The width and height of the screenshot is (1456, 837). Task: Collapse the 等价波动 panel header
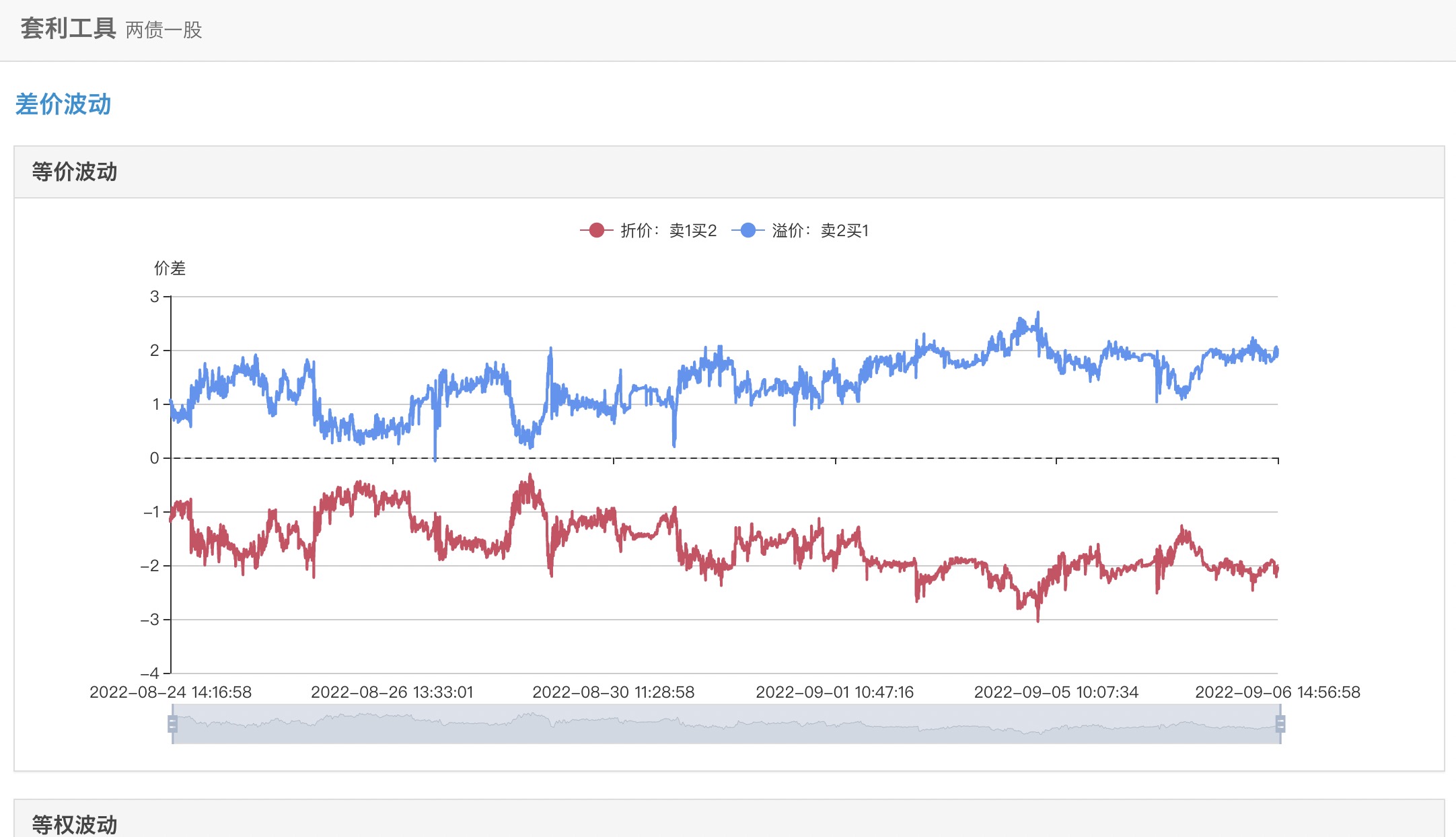pyautogui.click(x=75, y=172)
